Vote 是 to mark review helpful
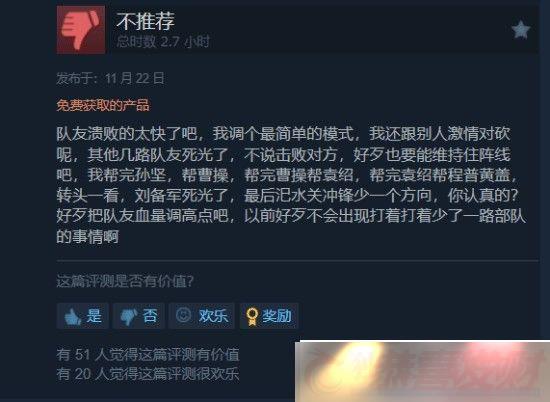This screenshot has width=550, height=402. (82, 316)
